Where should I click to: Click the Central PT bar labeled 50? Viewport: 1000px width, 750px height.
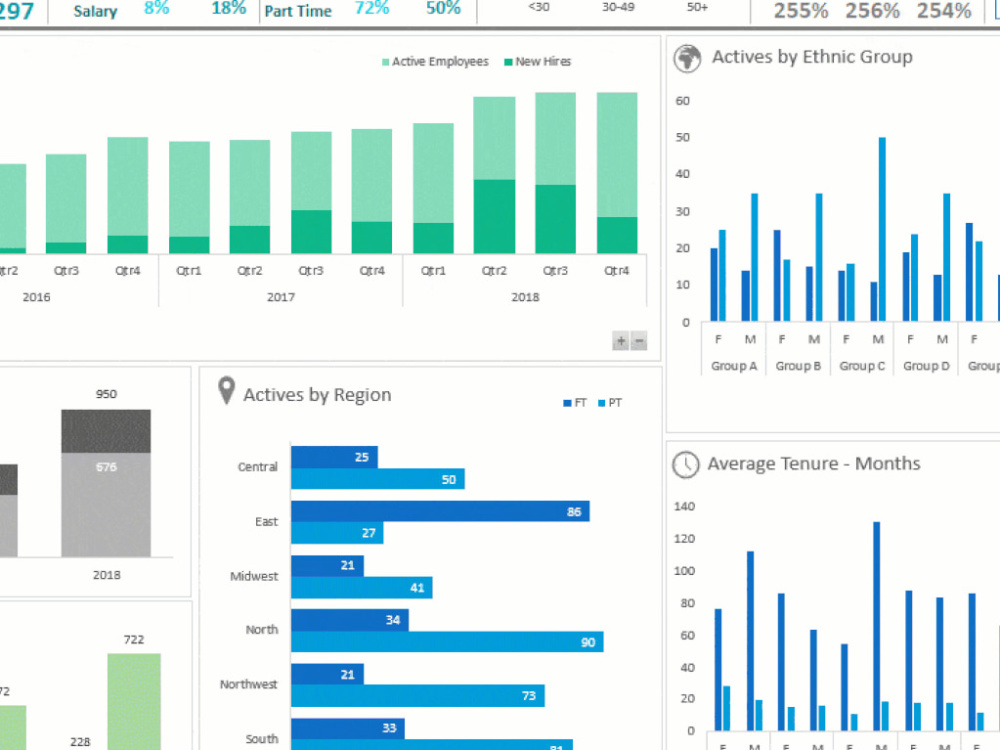[x=378, y=479]
